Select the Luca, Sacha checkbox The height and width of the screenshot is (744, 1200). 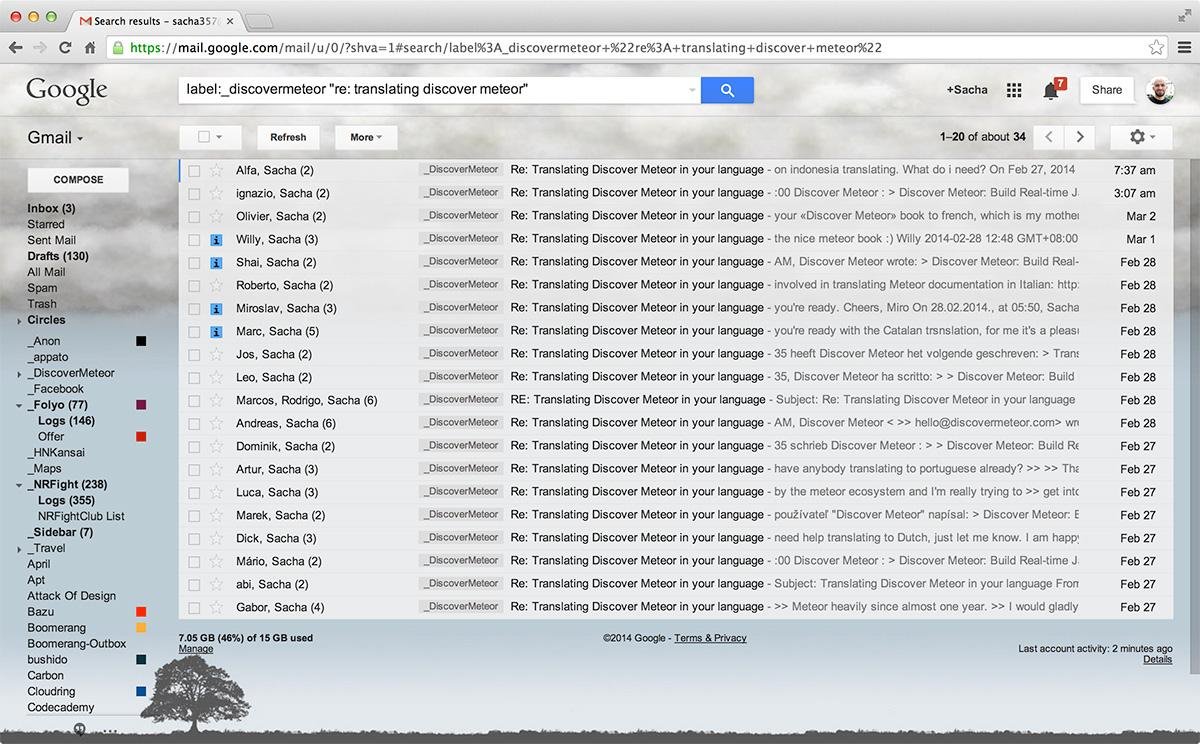[194, 492]
